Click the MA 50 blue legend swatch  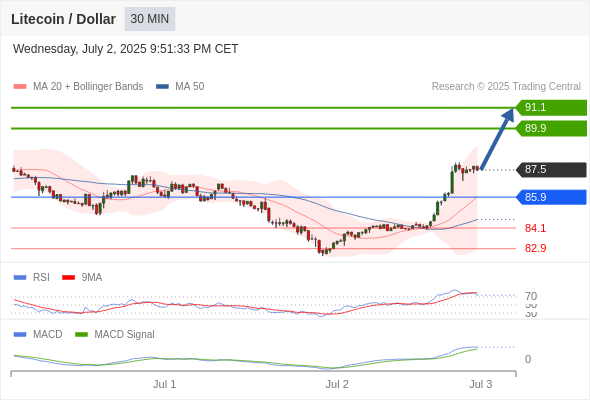tap(162, 87)
